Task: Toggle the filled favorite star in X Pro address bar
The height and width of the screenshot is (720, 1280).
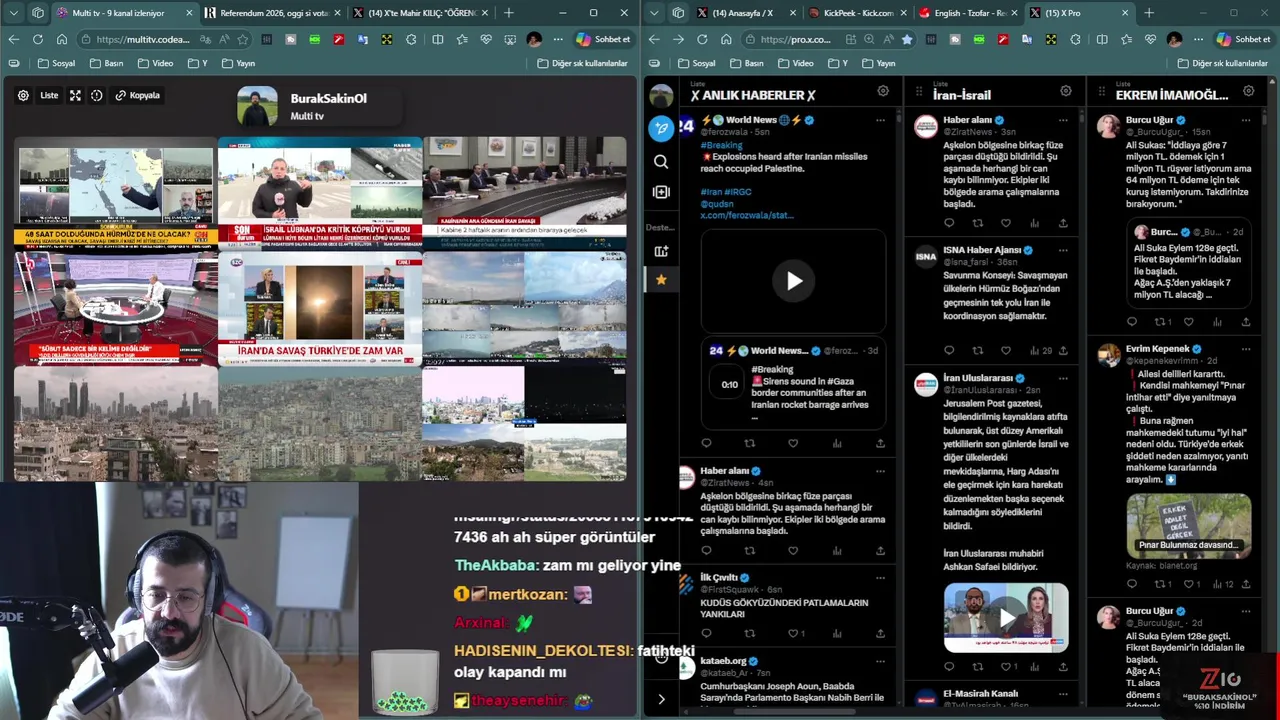Action: click(907, 39)
